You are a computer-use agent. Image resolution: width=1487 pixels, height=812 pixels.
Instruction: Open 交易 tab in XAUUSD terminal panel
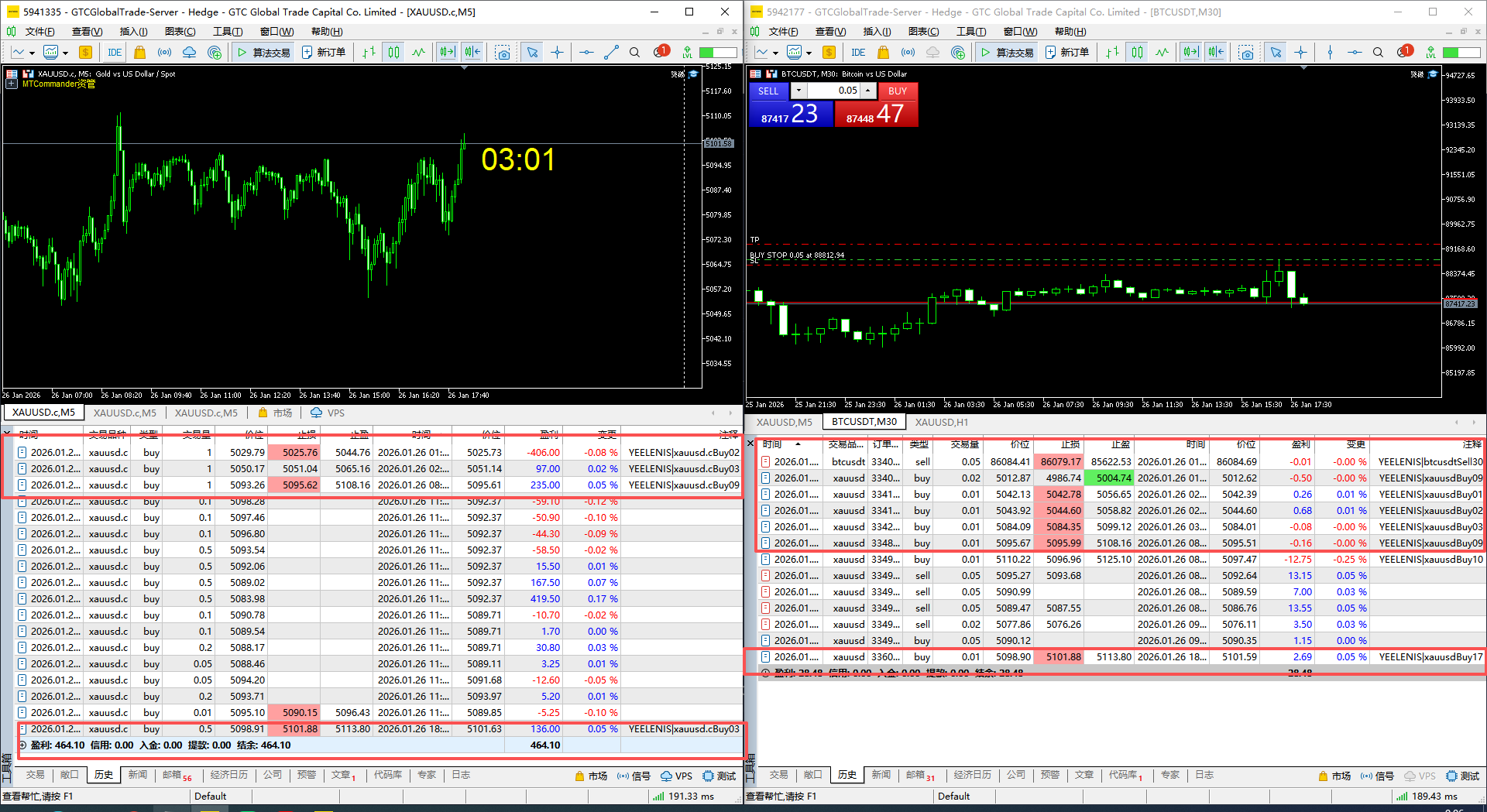(35, 775)
